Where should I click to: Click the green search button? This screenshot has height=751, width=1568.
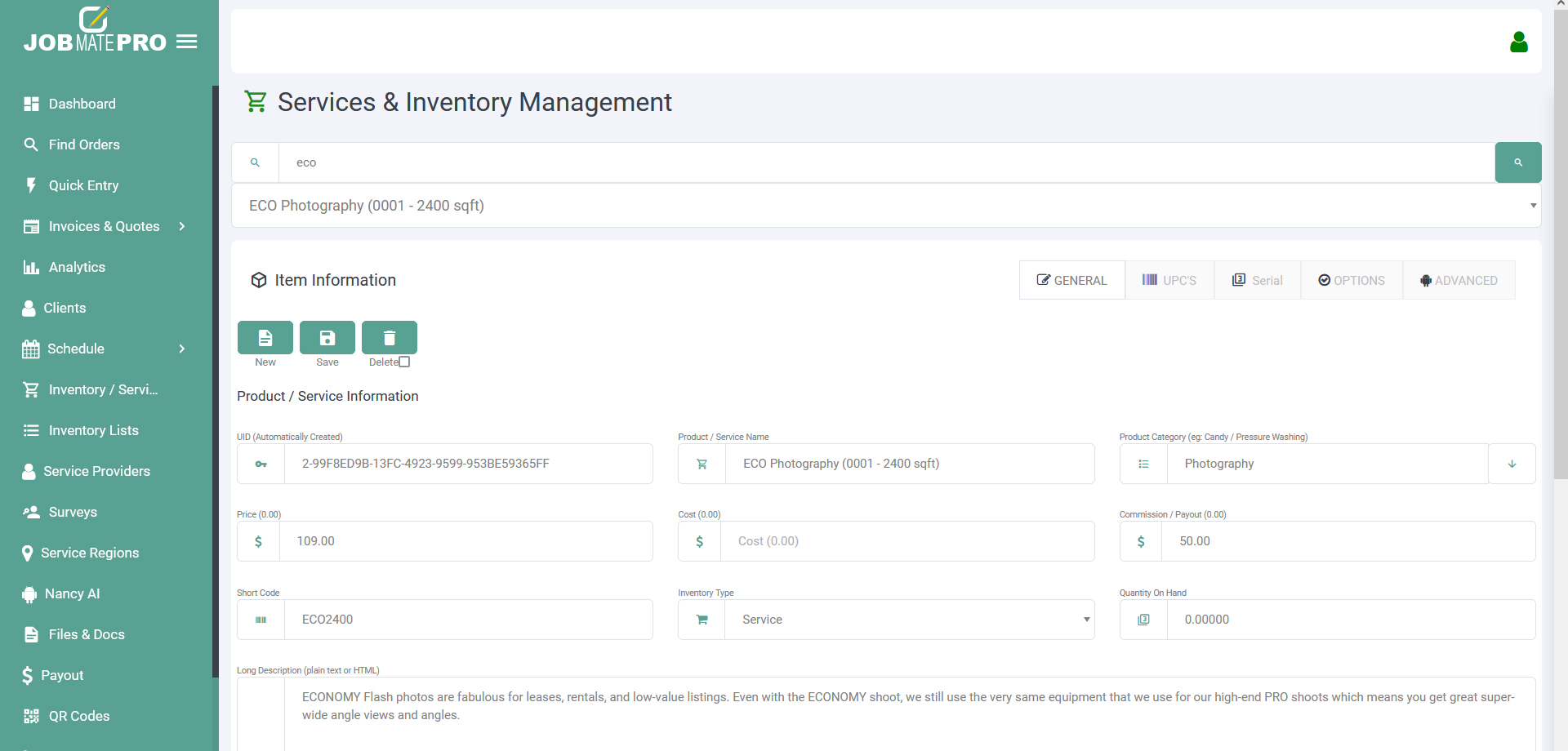click(1517, 162)
